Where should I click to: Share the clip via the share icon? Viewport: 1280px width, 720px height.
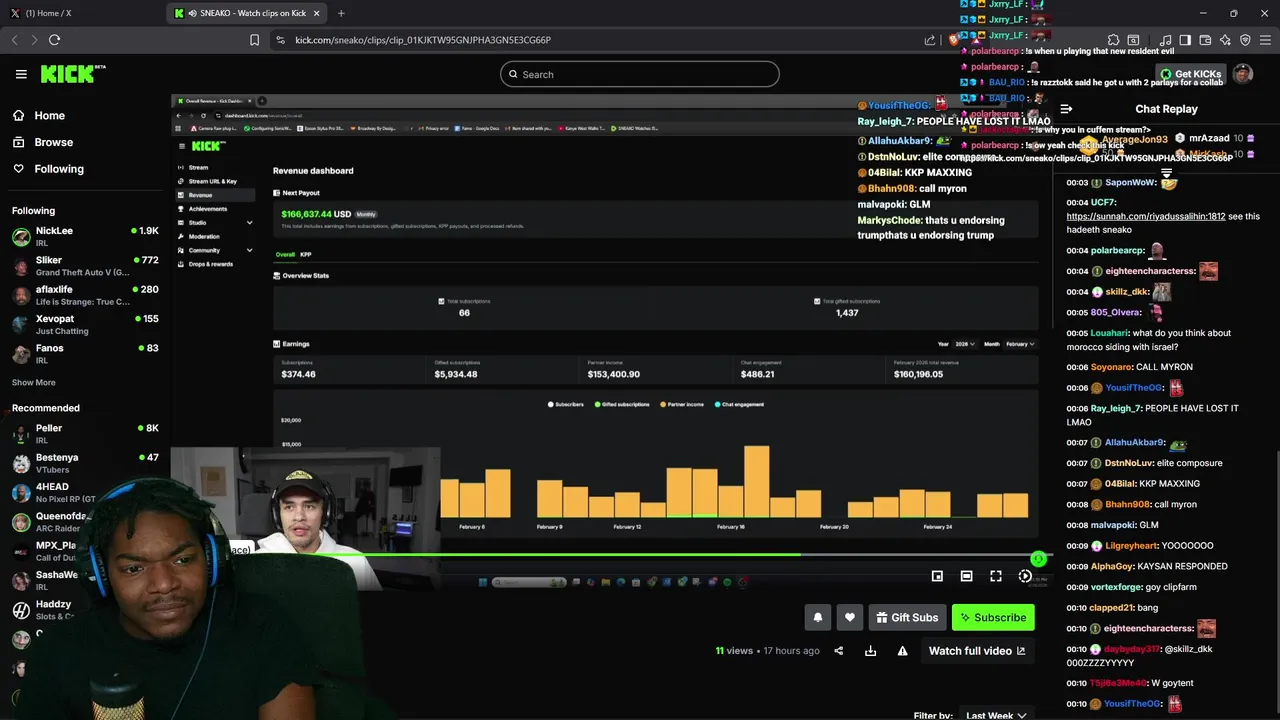[x=838, y=651]
